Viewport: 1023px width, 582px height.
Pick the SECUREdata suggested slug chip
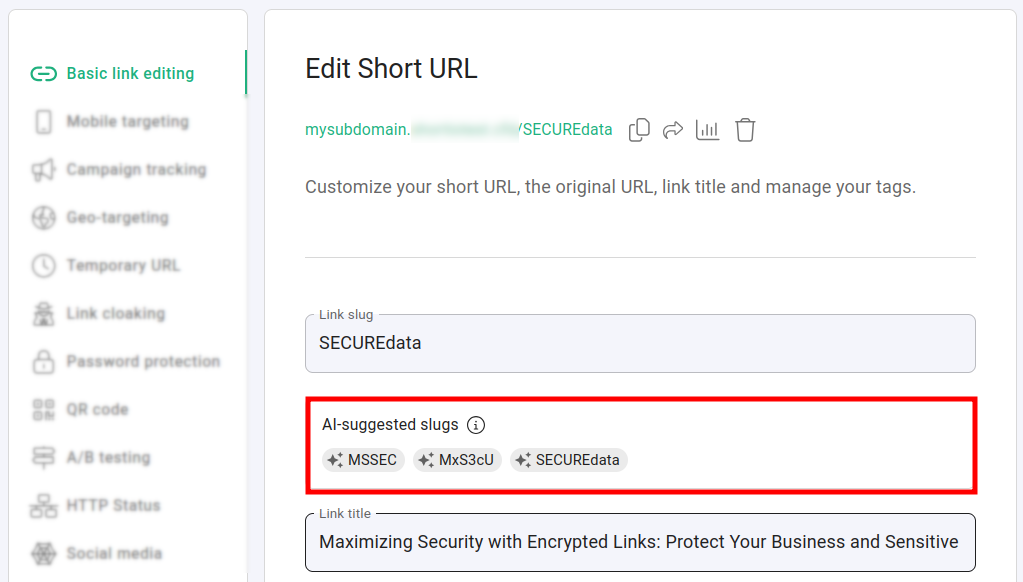pyautogui.click(x=568, y=460)
